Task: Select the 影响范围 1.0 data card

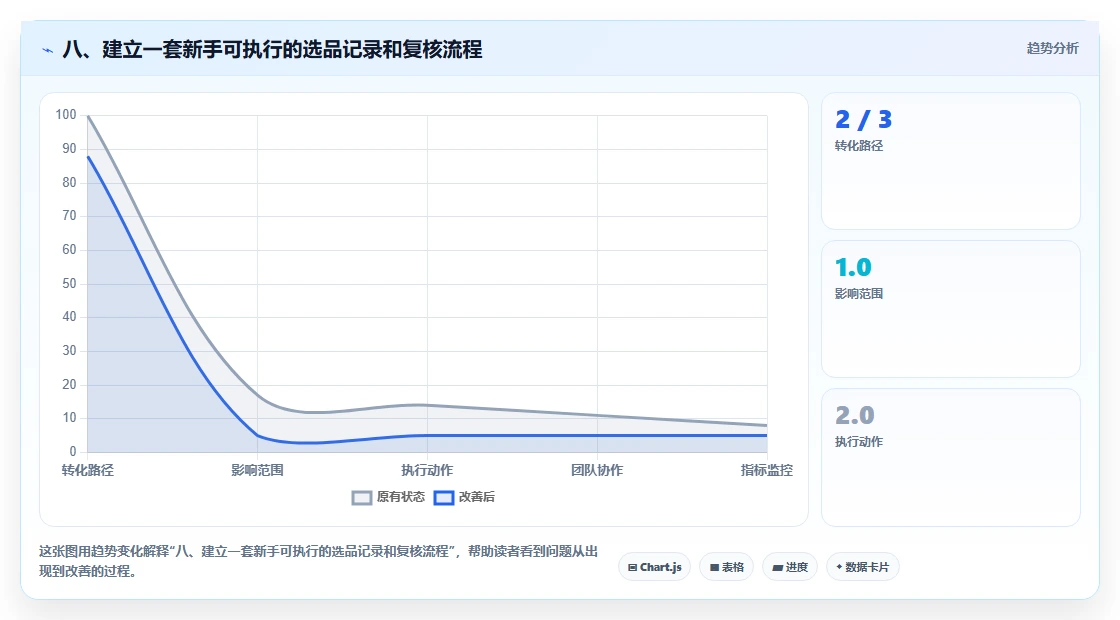Action: tap(951, 309)
